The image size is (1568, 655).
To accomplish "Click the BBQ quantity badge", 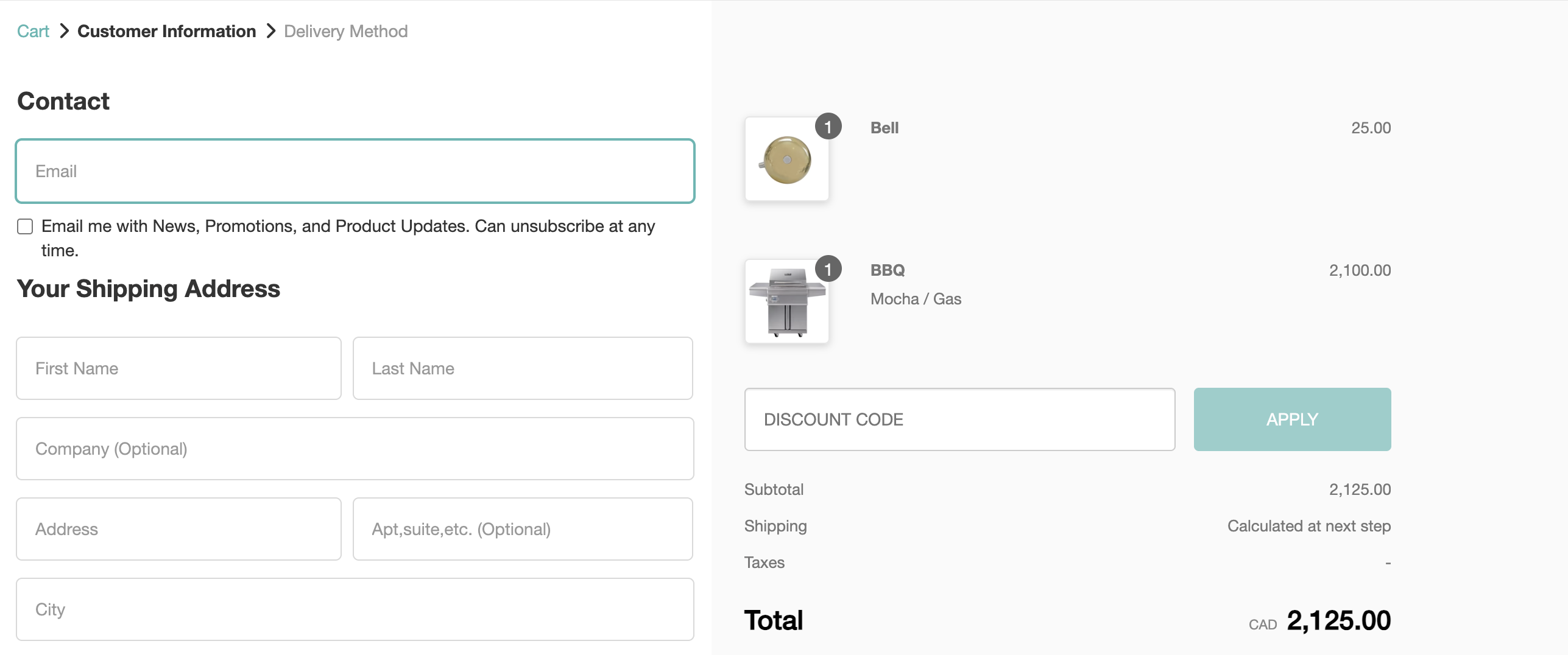I will tap(828, 269).
